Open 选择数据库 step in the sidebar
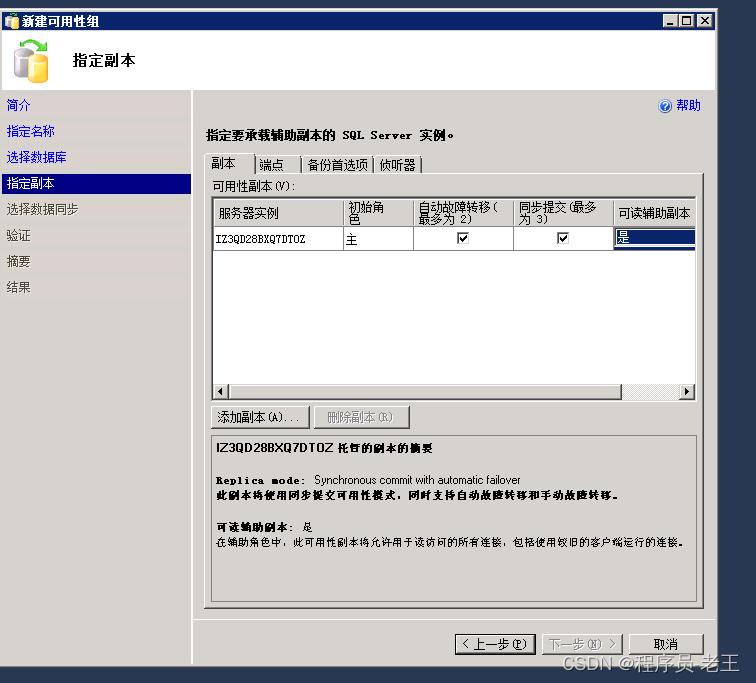 tap(37, 157)
